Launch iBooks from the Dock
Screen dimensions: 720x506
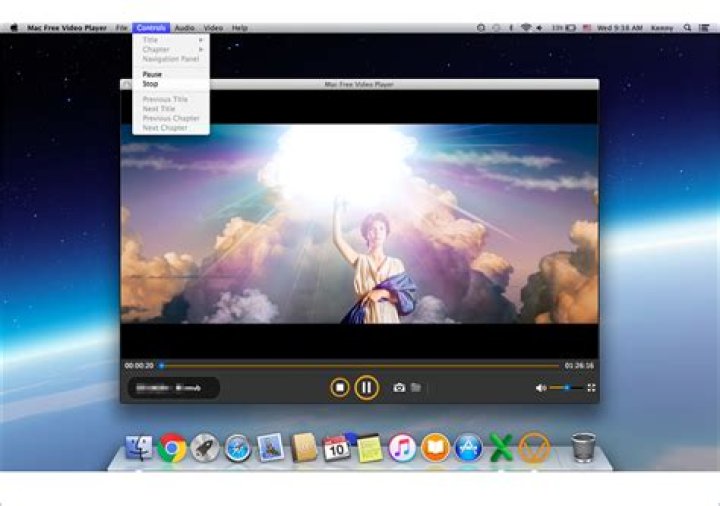pos(435,448)
